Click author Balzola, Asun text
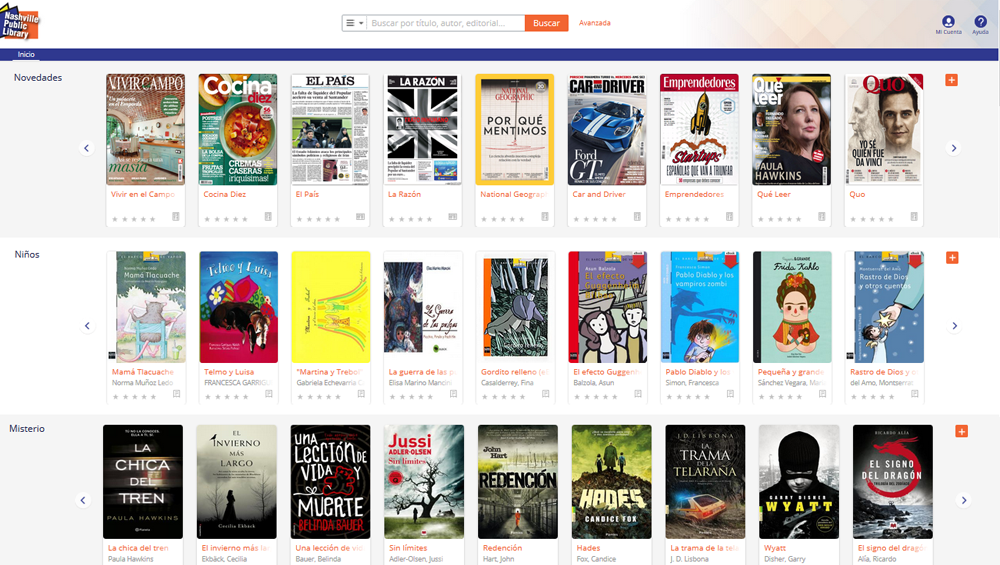1000x565 pixels. coord(594,383)
